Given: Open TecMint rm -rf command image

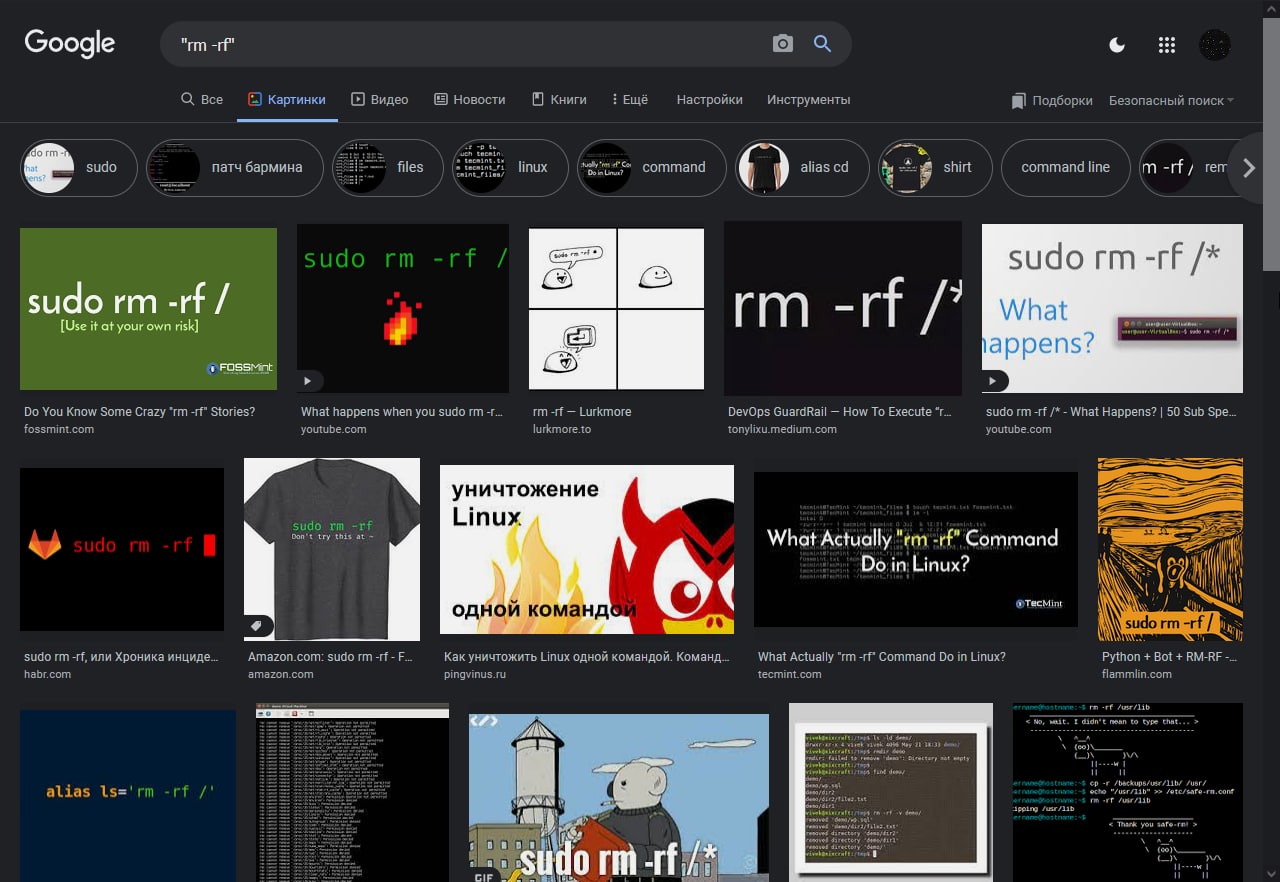Looking at the screenshot, I should [x=916, y=549].
